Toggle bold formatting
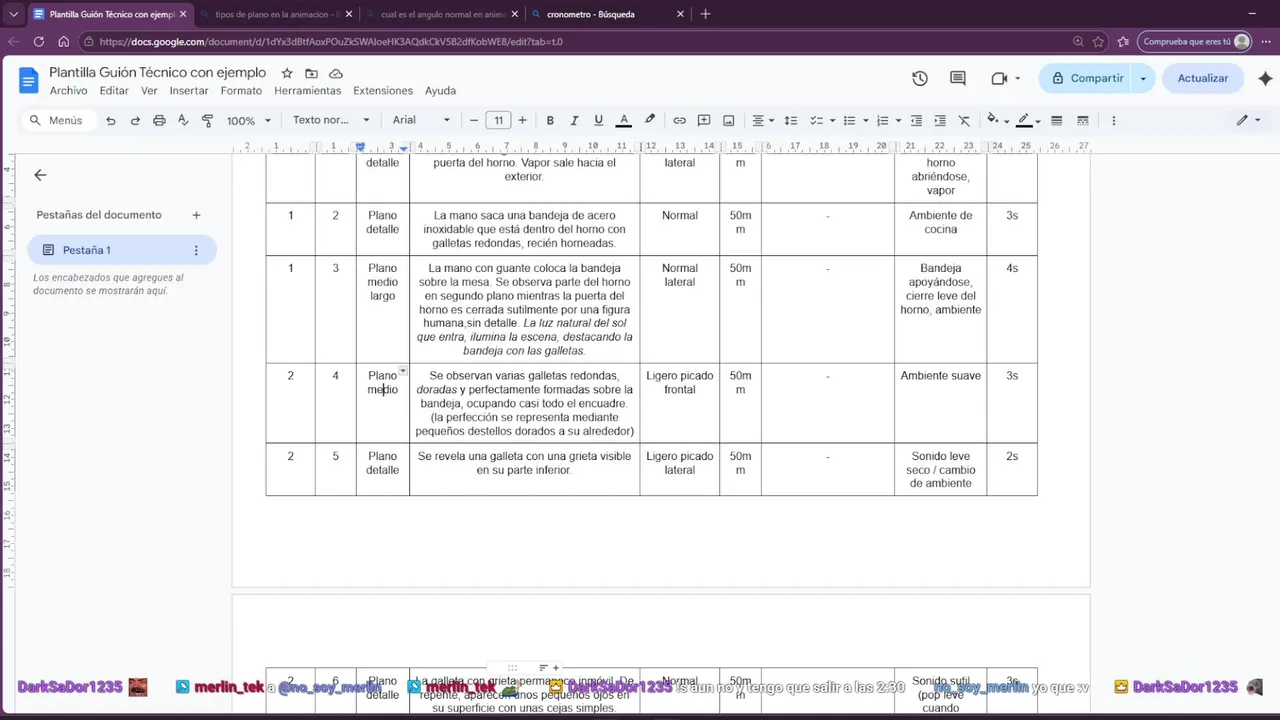1280x720 pixels. coord(550,120)
